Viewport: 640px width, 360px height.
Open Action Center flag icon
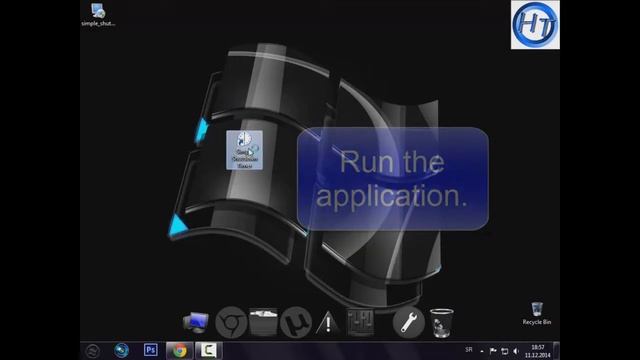pos(493,351)
